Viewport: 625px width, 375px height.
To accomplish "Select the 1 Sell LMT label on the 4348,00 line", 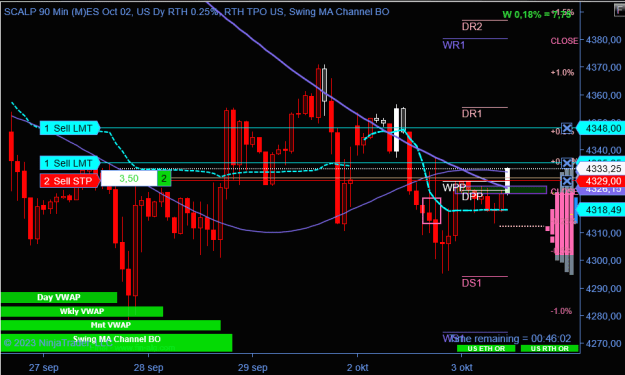I will [69, 128].
